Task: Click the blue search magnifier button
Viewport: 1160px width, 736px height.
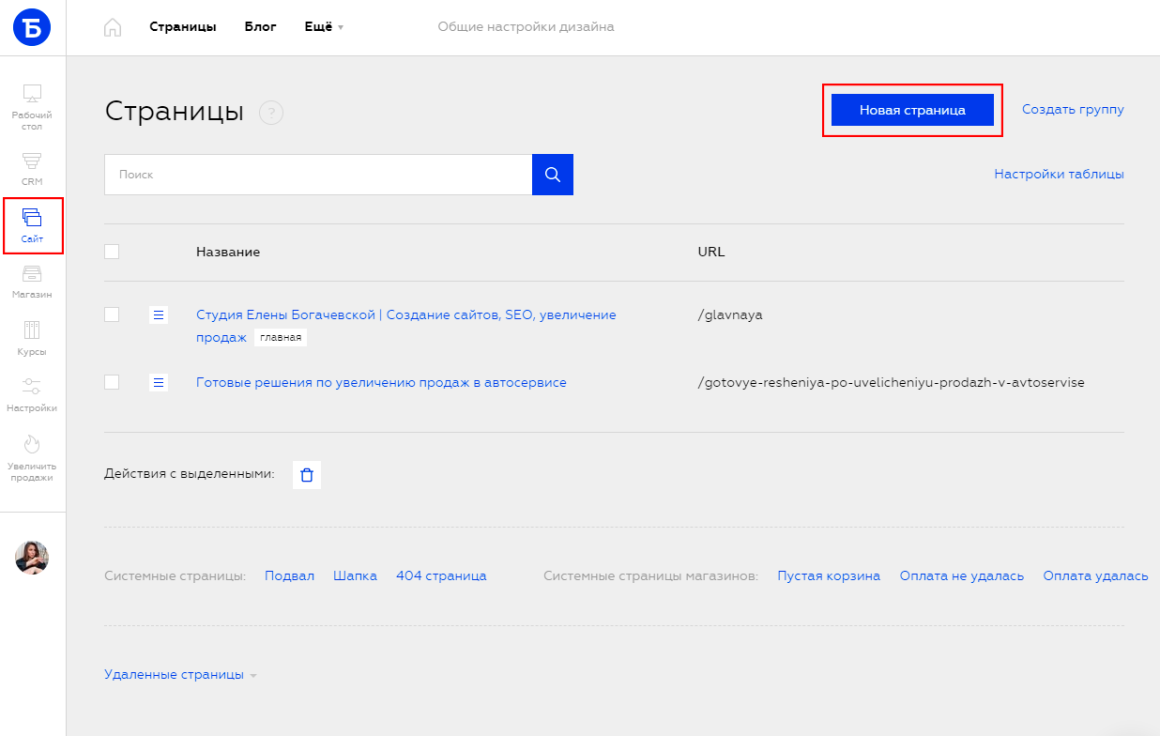Action: (553, 175)
